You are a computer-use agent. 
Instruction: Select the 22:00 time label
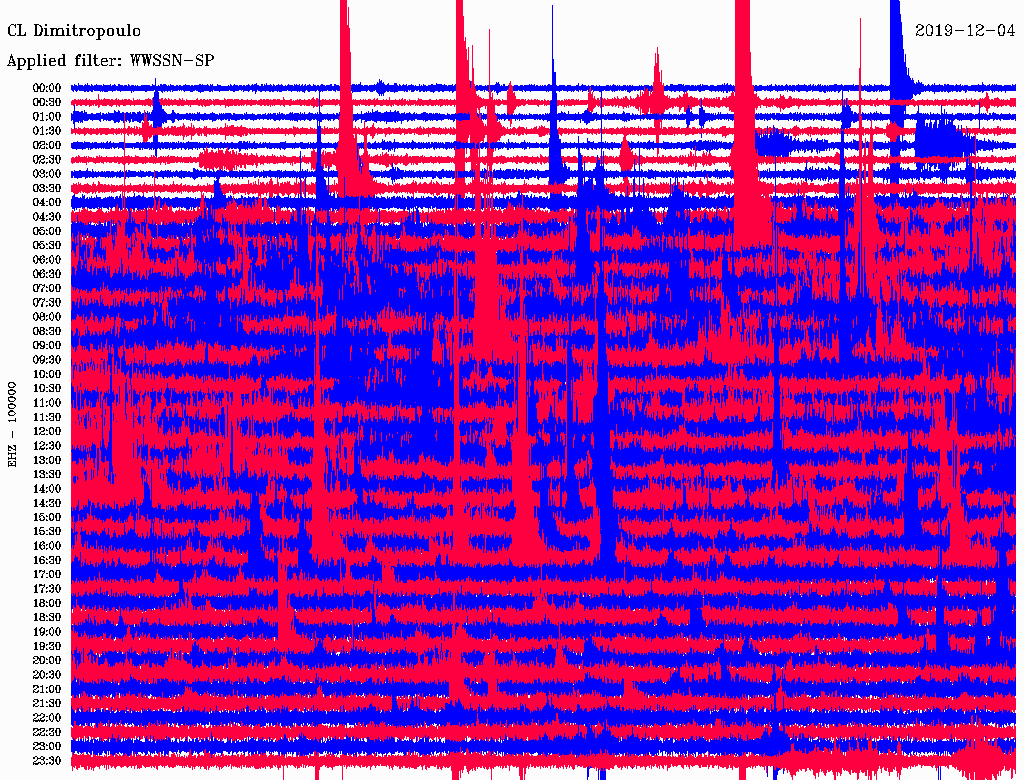click(46, 717)
